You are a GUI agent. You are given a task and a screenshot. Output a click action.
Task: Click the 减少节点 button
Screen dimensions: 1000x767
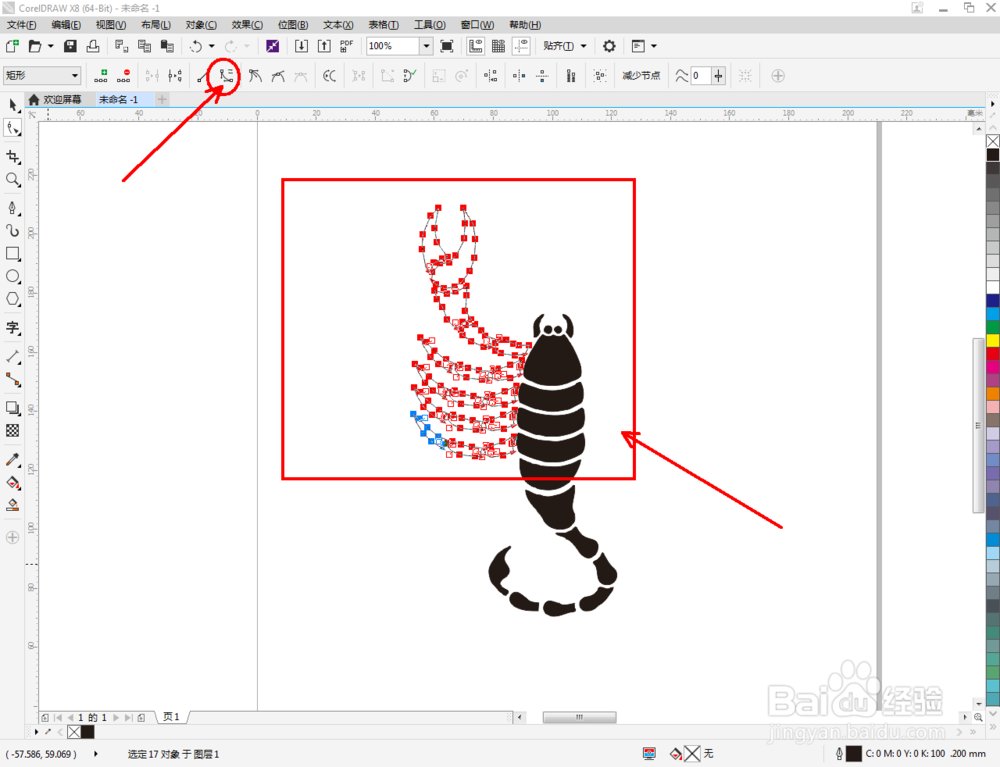click(x=641, y=76)
